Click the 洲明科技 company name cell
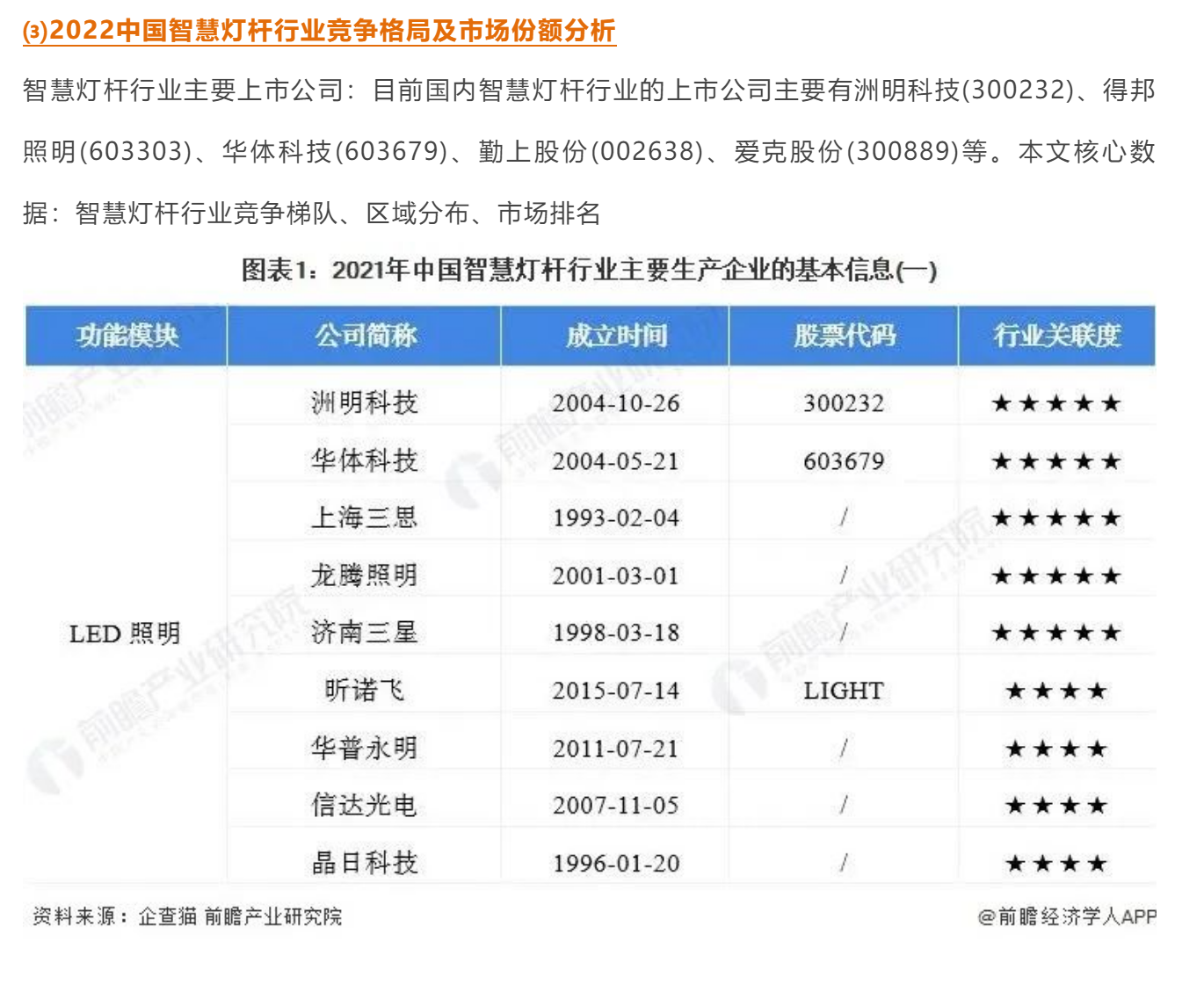The width and height of the screenshot is (1204, 999). pos(365,403)
